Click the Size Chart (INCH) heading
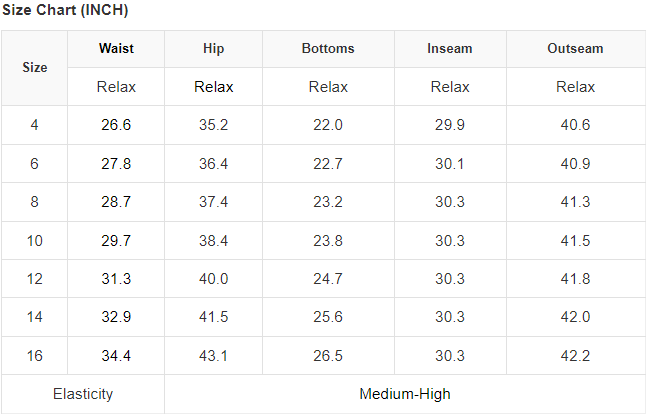 pyautogui.click(x=65, y=11)
